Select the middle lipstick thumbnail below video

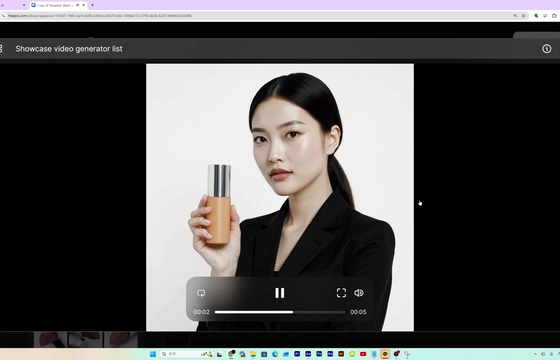[x=85, y=339]
